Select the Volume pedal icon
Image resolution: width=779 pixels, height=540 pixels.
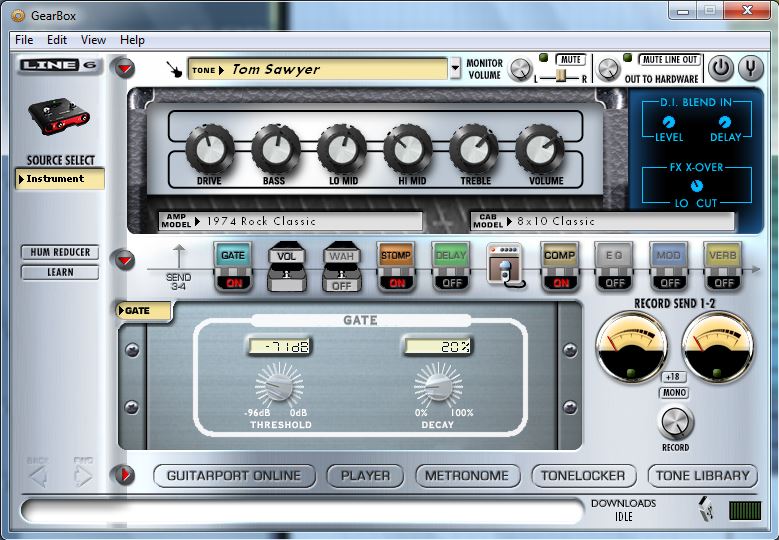pyautogui.click(x=287, y=267)
